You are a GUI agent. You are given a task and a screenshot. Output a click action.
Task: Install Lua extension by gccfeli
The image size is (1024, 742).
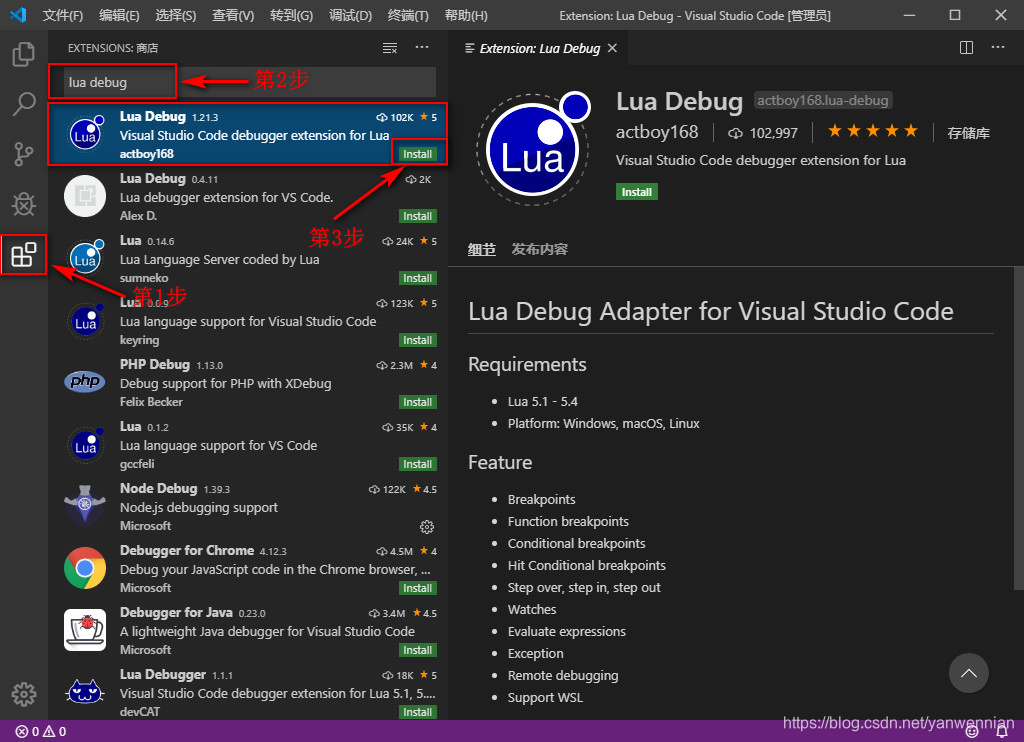[x=417, y=464]
